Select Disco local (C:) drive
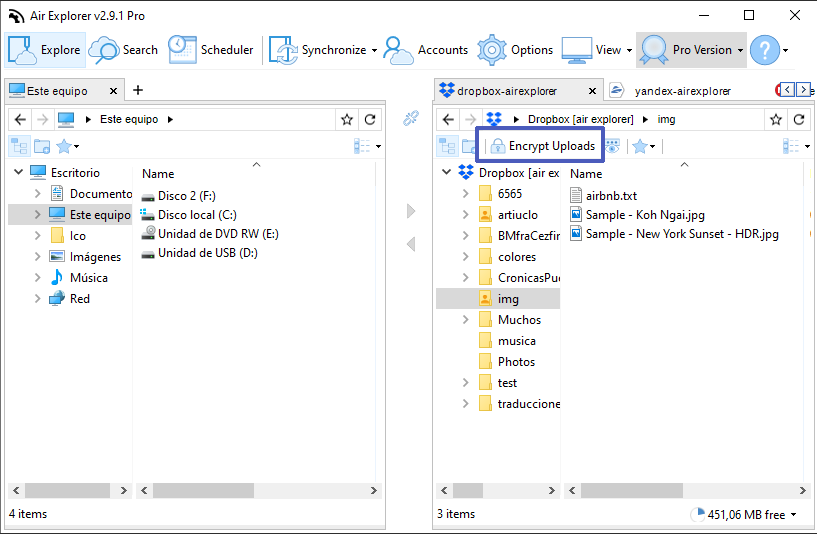The width and height of the screenshot is (817, 534). (x=189, y=215)
